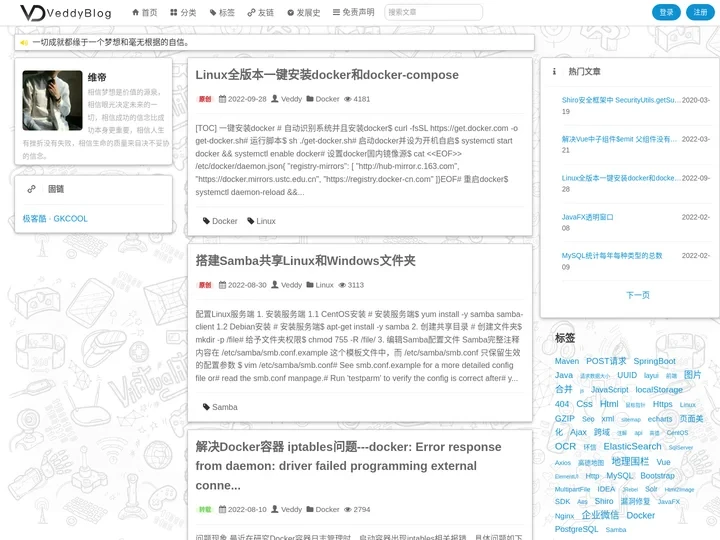
Task: Open the 免责声明 disclaimer menu item
Action: (354, 12)
